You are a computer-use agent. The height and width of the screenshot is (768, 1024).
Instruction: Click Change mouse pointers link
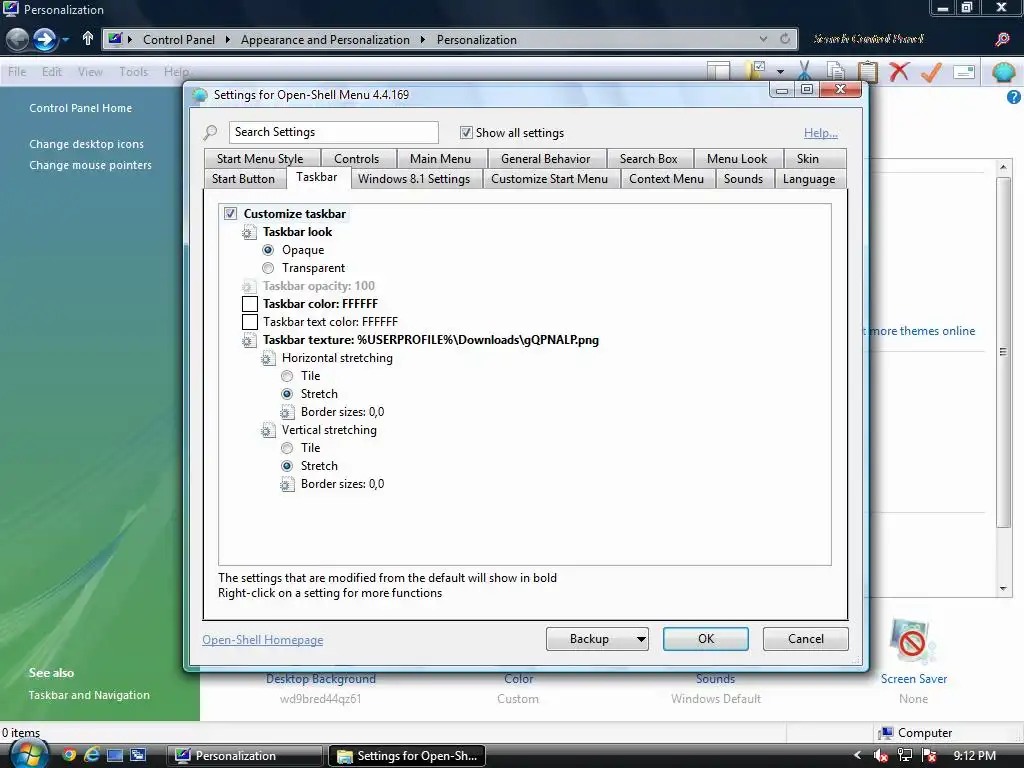(90, 165)
